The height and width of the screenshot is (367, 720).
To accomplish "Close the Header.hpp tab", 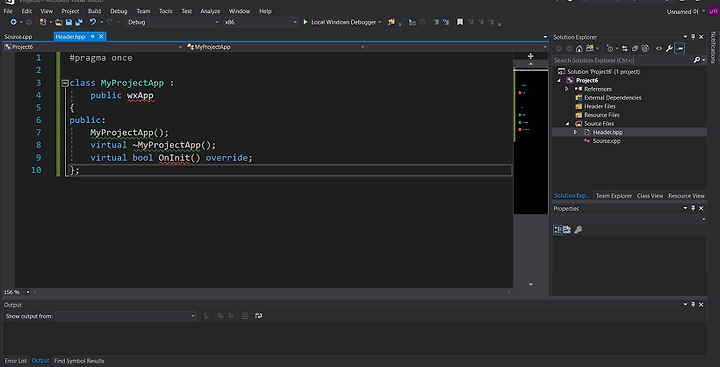I will pos(101,37).
